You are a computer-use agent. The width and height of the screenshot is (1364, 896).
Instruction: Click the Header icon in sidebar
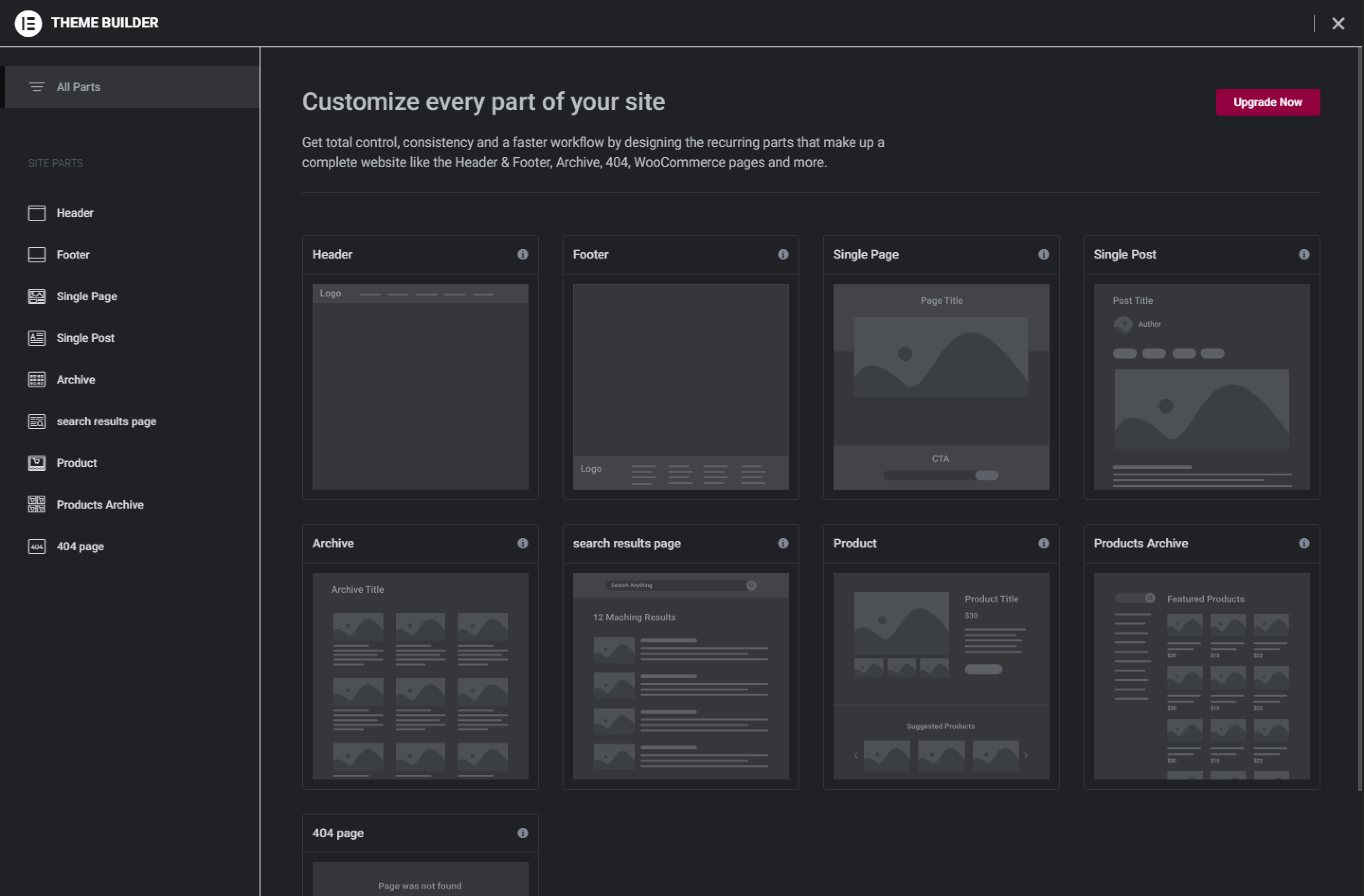pos(36,213)
